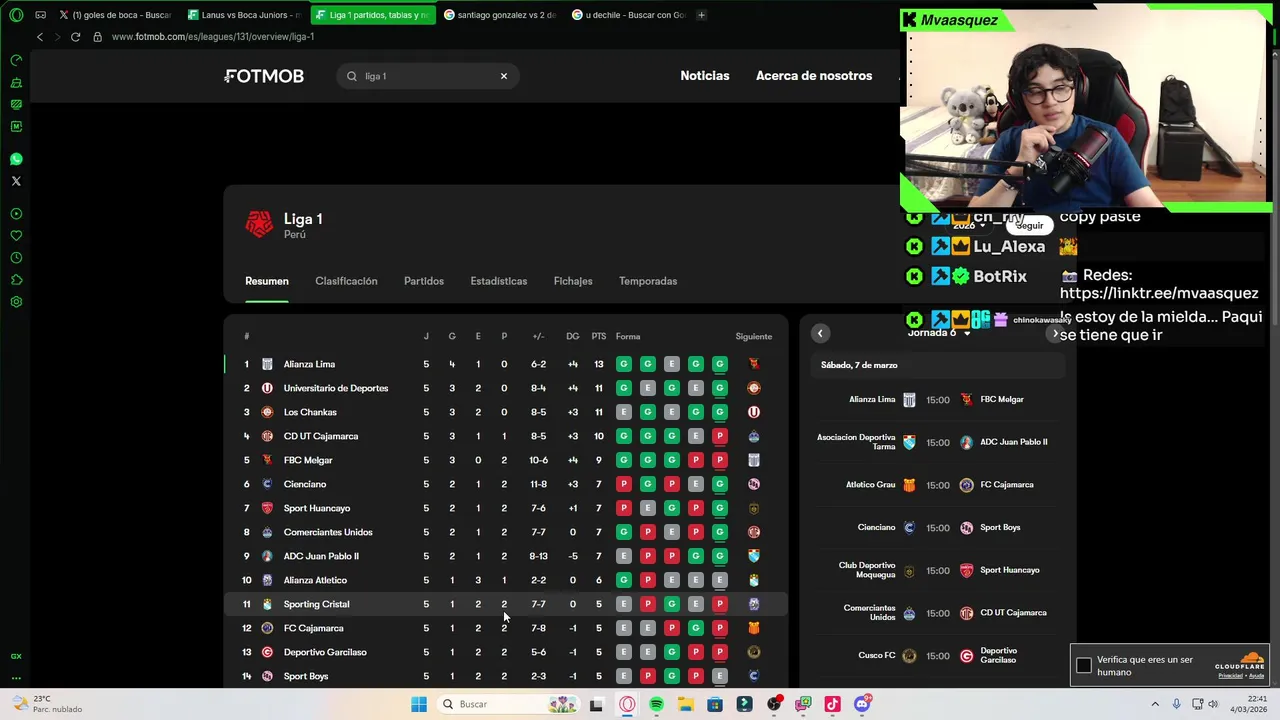The height and width of the screenshot is (720, 1280).
Task: Open the Fichajes tab
Action: click(x=573, y=281)
